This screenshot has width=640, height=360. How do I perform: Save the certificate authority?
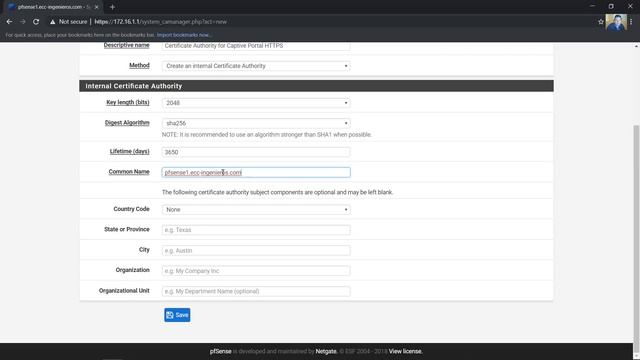(177, 315)
